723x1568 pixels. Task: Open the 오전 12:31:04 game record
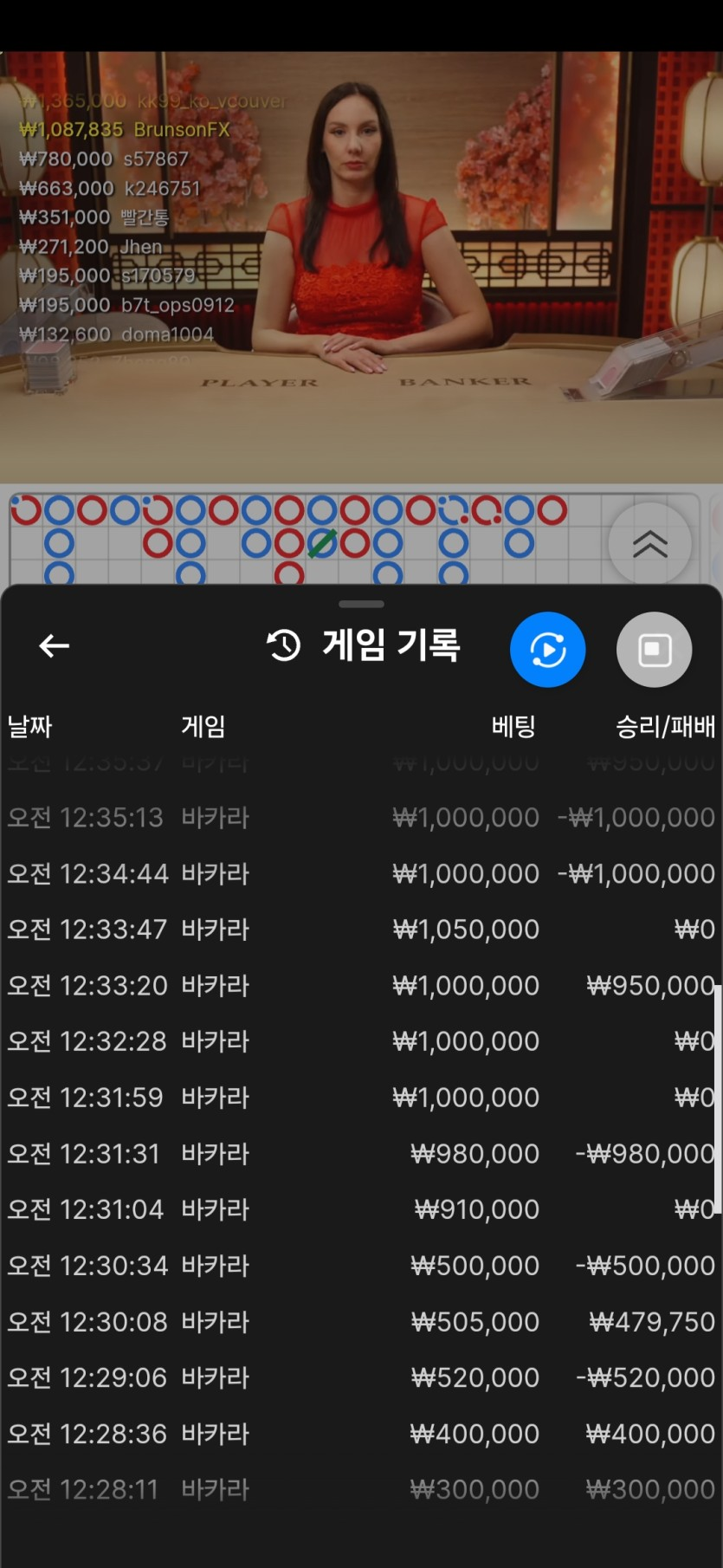tap(361, 1209)
